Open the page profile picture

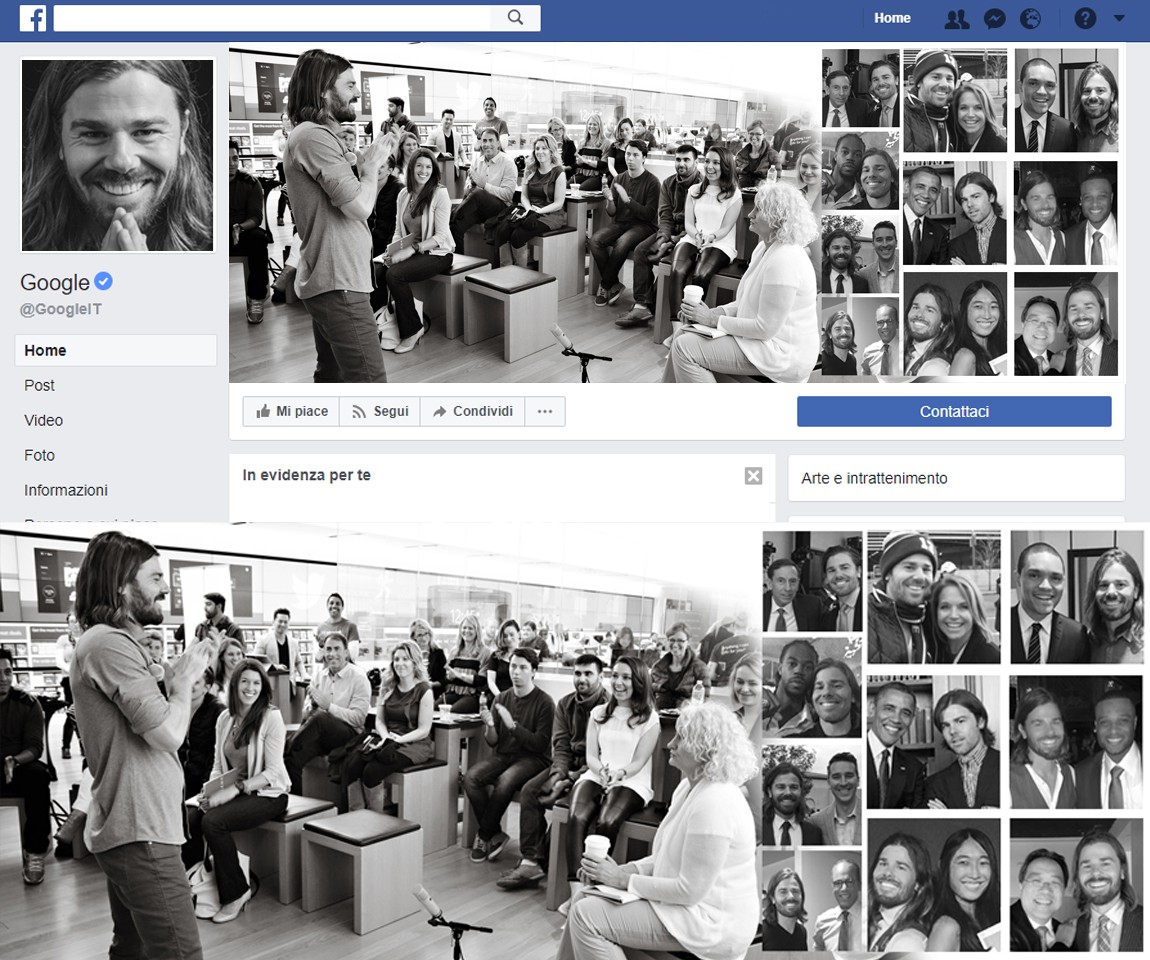[x=117, y=155]
